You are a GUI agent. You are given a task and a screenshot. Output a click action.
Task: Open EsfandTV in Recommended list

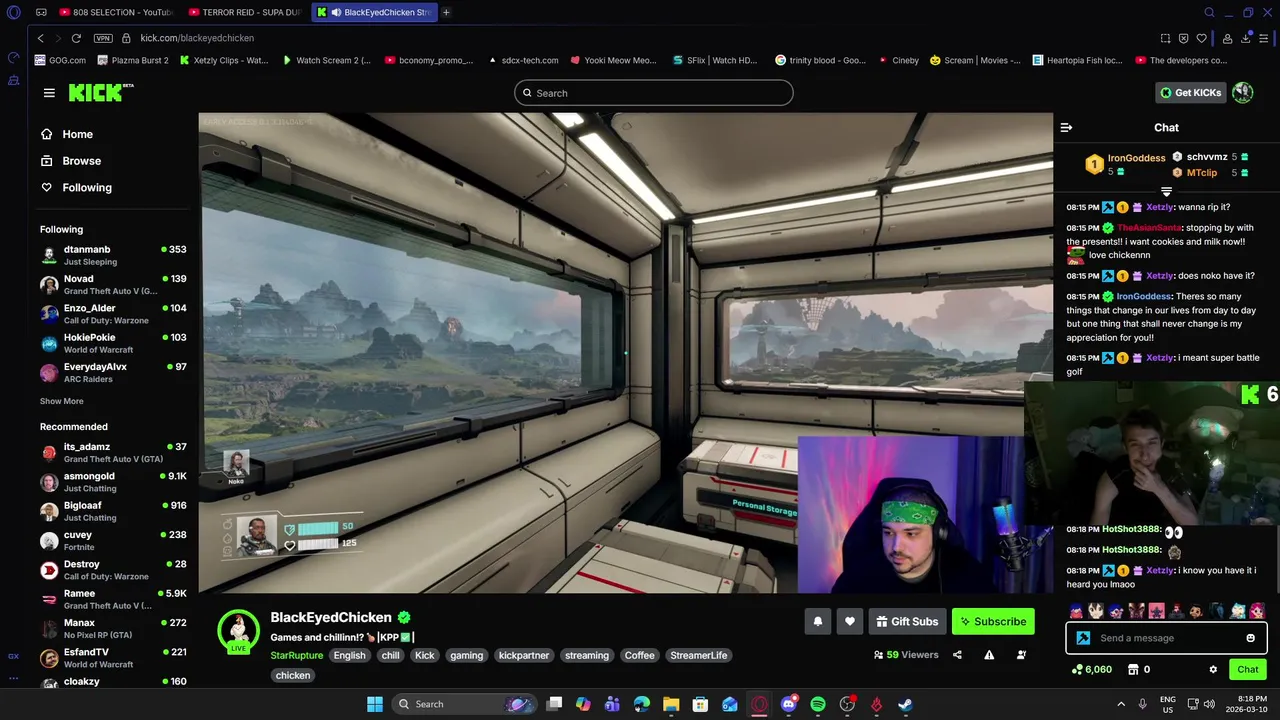point(113,658)
